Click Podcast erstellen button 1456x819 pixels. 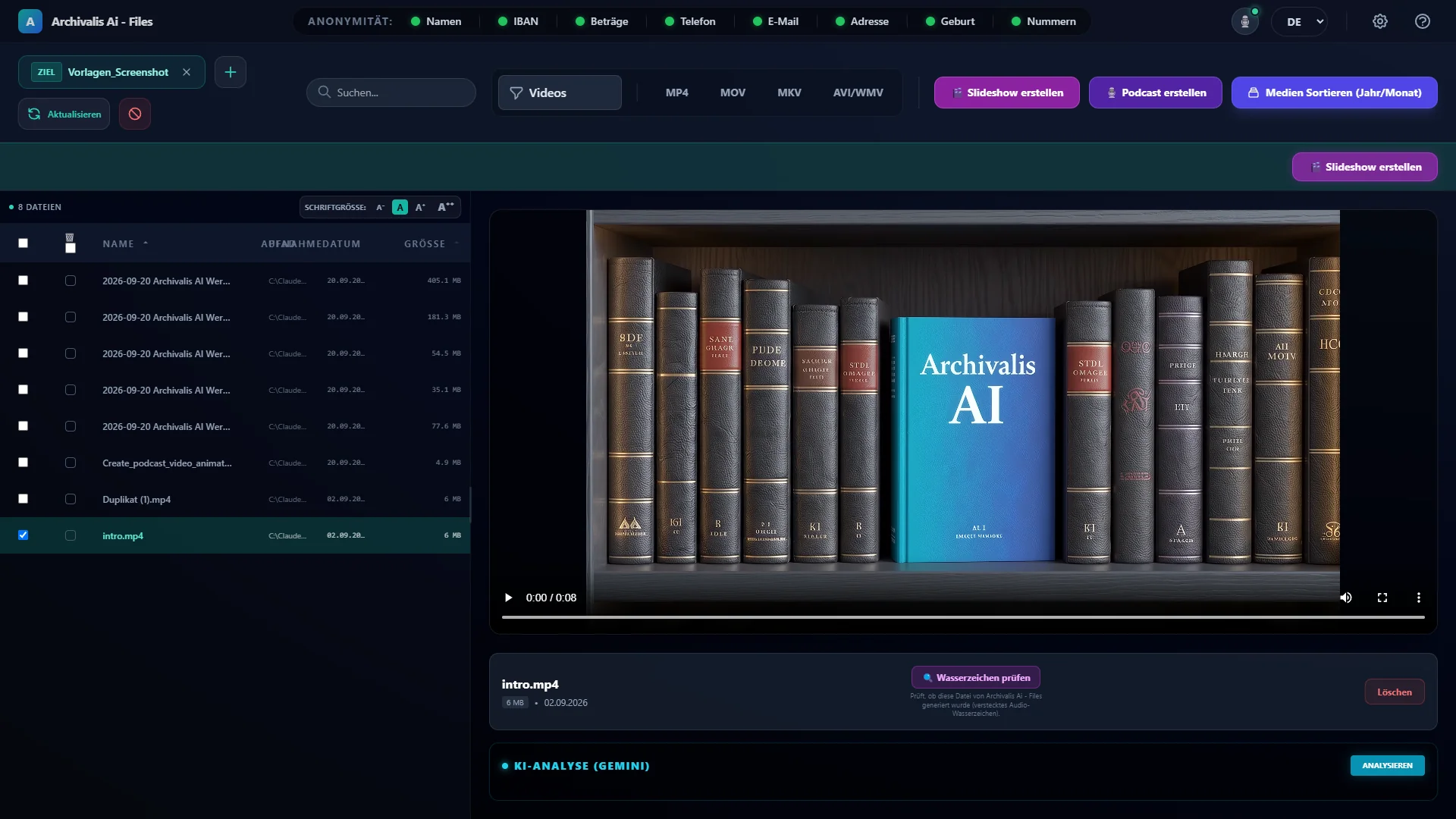[x=1156, y=93]
